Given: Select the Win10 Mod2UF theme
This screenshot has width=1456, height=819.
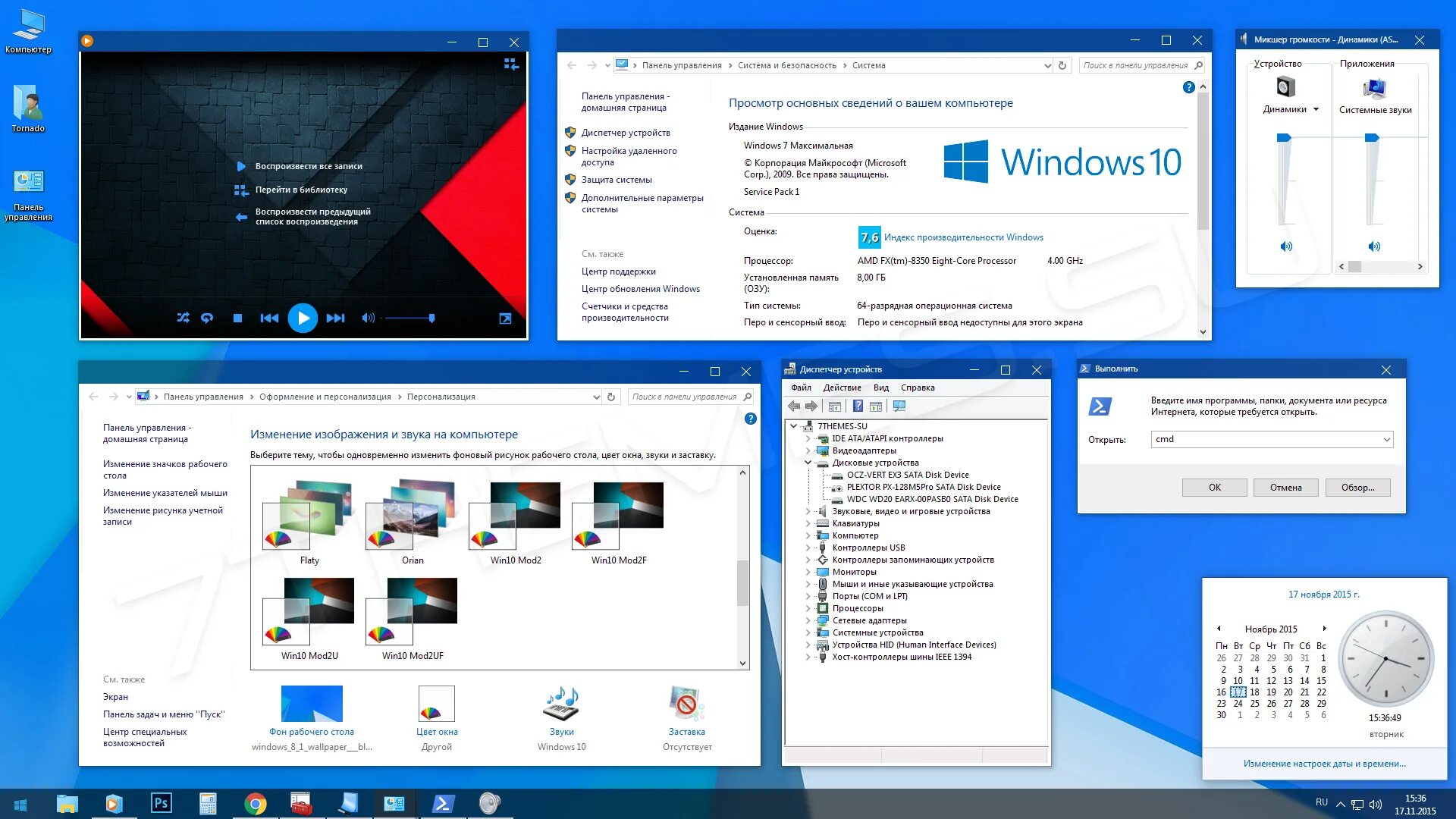Looking at the screenshot, I should [x=413, y=619].
